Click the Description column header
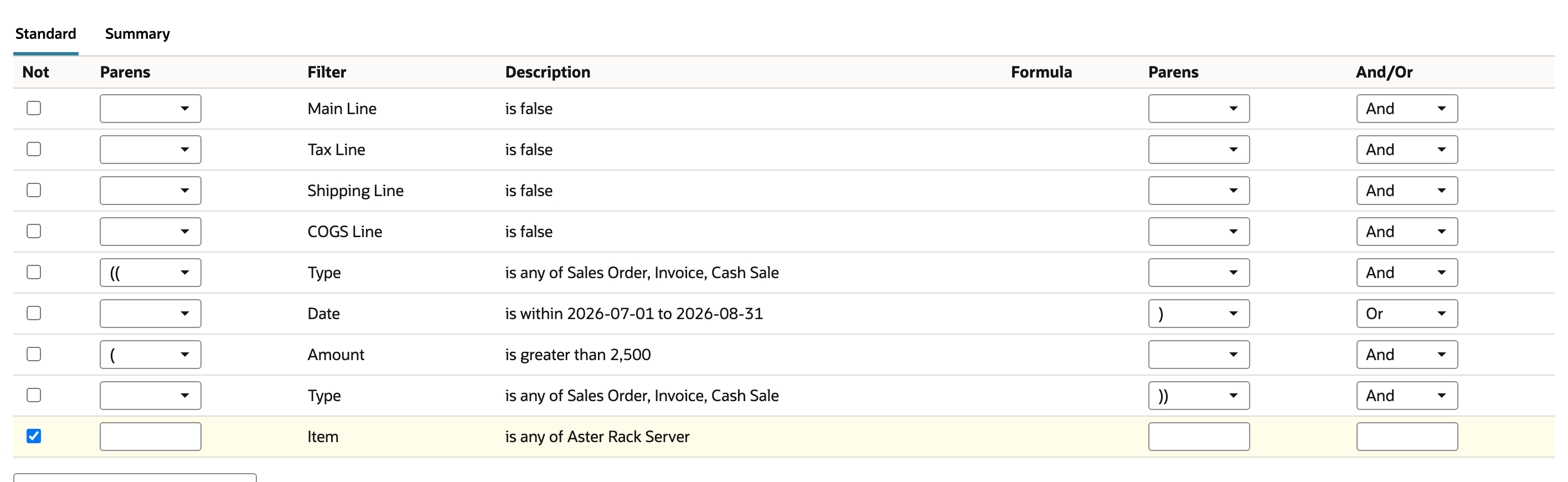The height and width of the screenshot is (482, 1568). [547, 72]
